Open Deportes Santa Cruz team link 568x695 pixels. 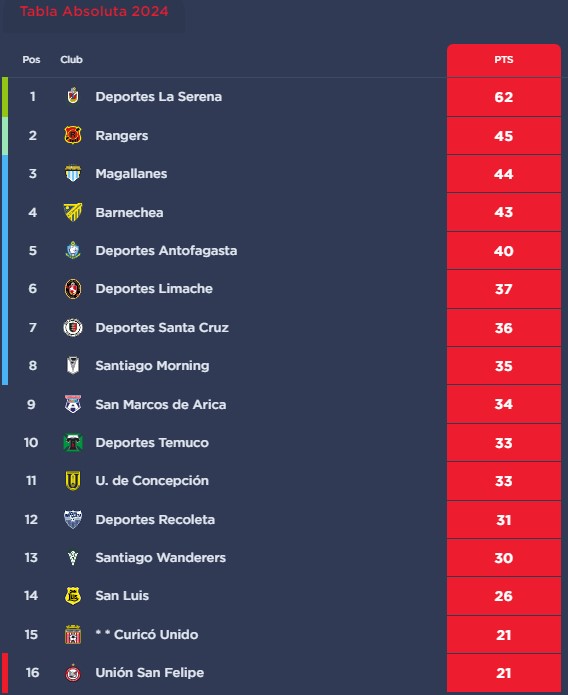click(162, 328)
